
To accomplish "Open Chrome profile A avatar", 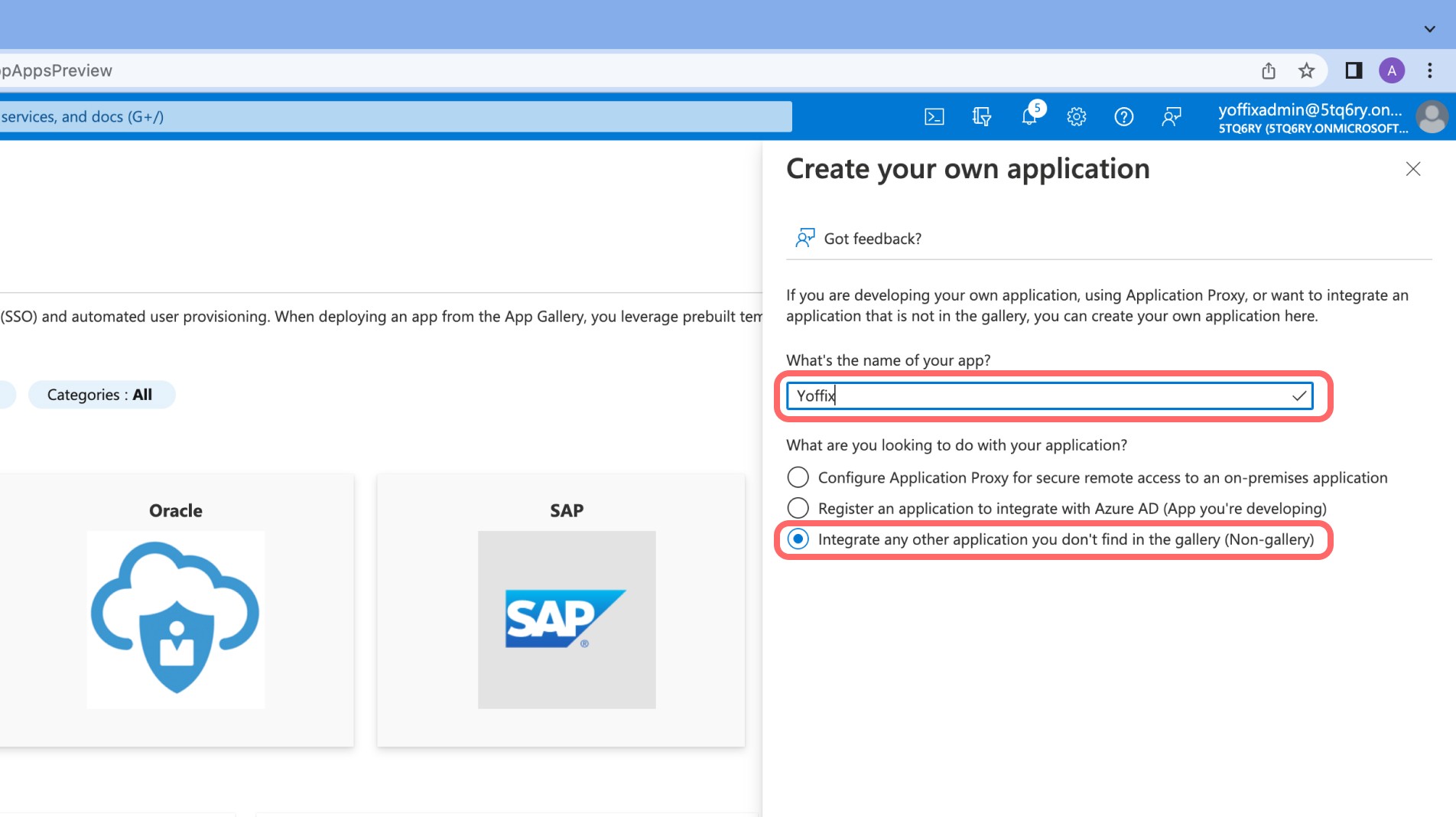I will pyautogui.click(x=1392, y=70).
